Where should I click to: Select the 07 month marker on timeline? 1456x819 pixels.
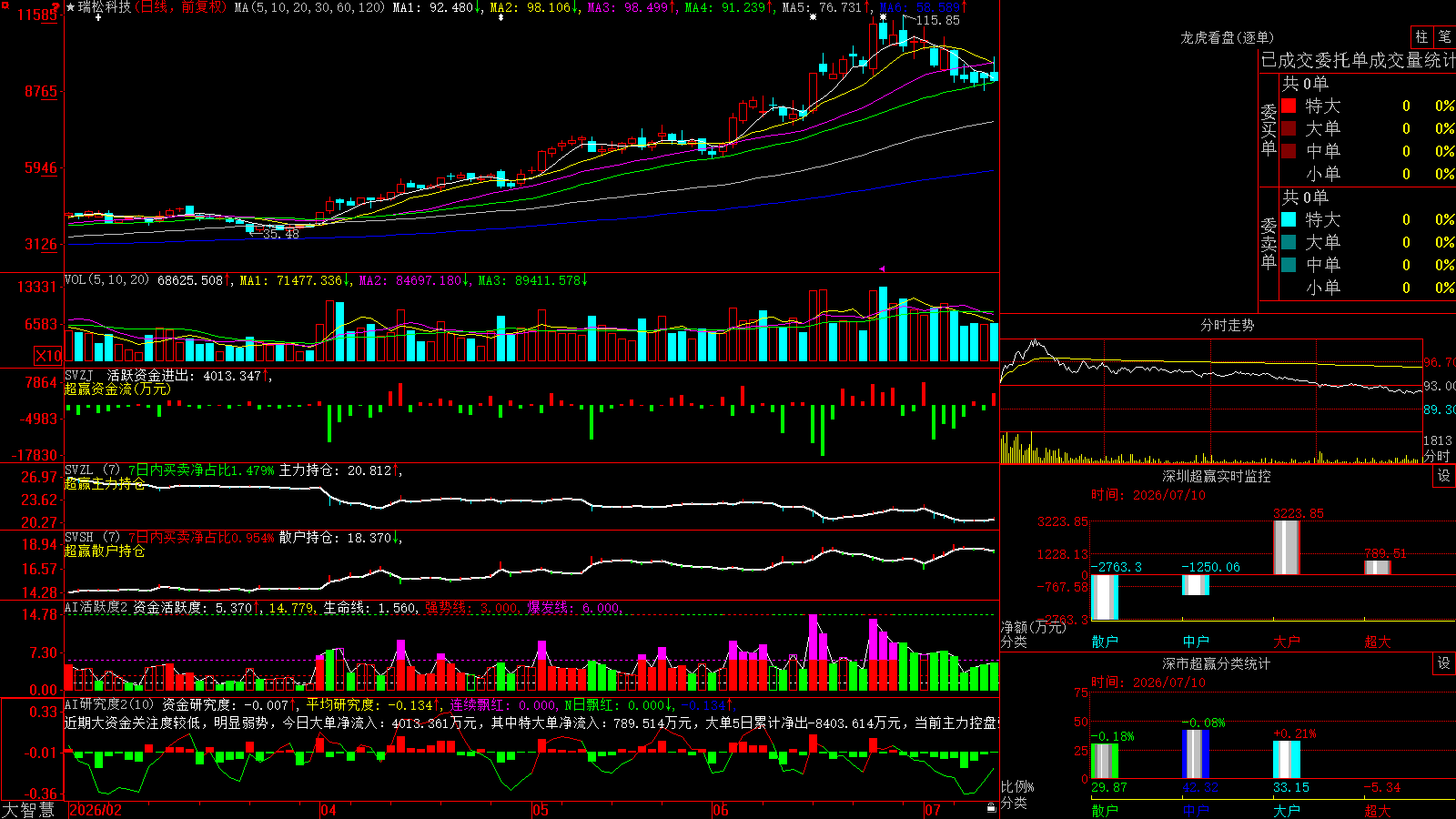coord(933,810)
